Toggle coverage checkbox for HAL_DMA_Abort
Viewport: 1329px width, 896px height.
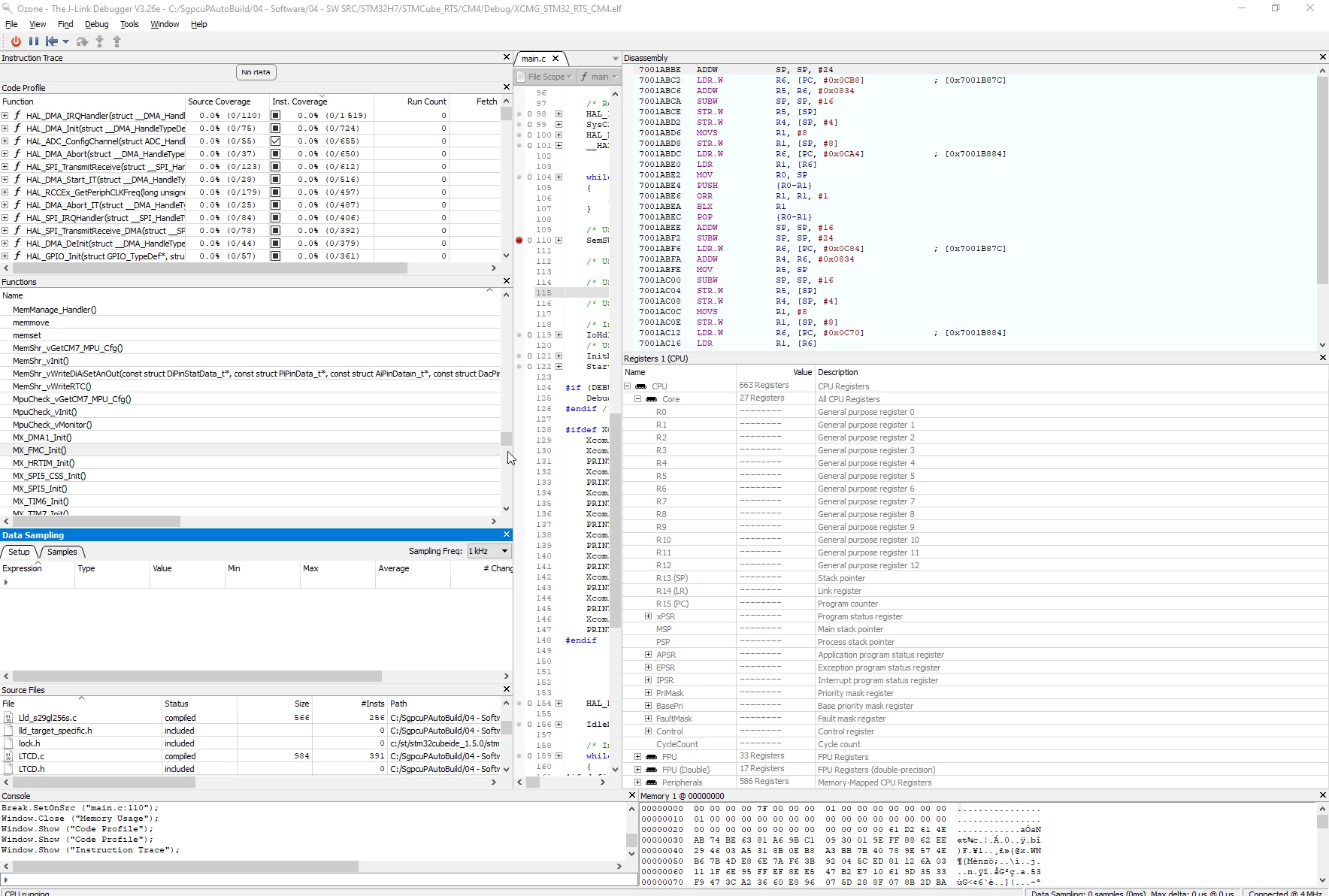(x=276, y=154)
